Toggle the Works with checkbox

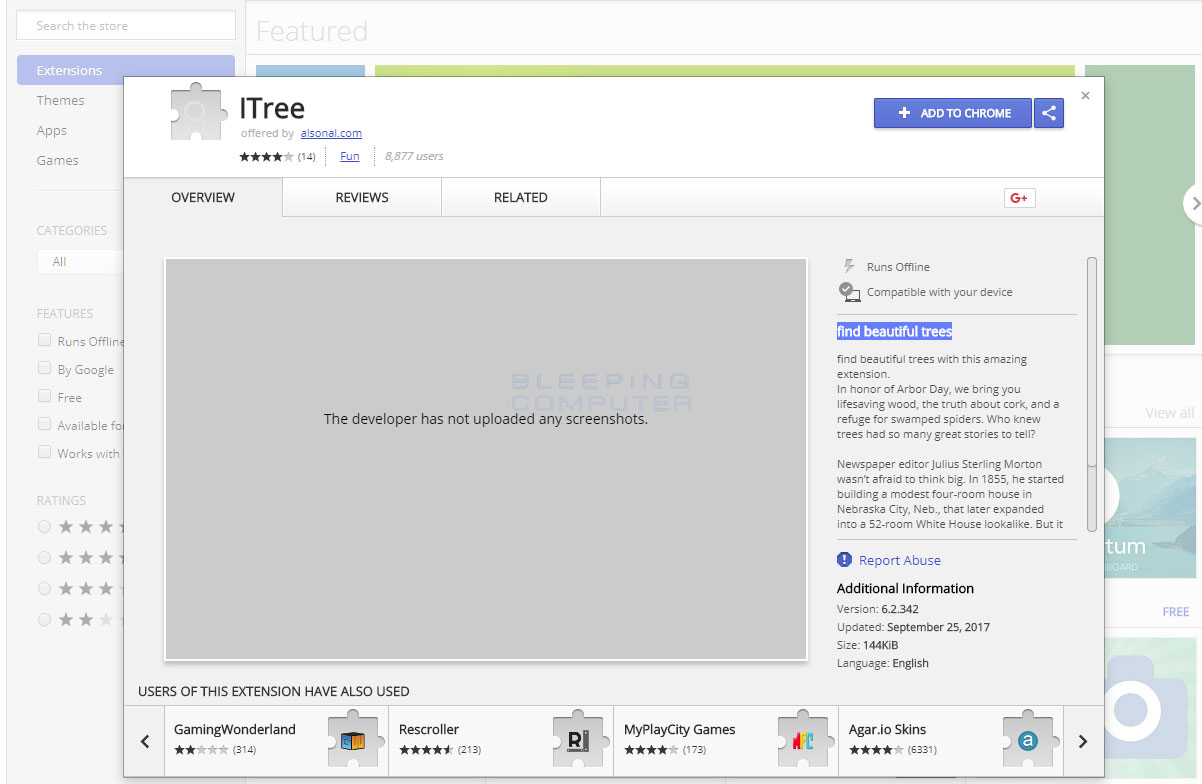click(x=44, y=452)
